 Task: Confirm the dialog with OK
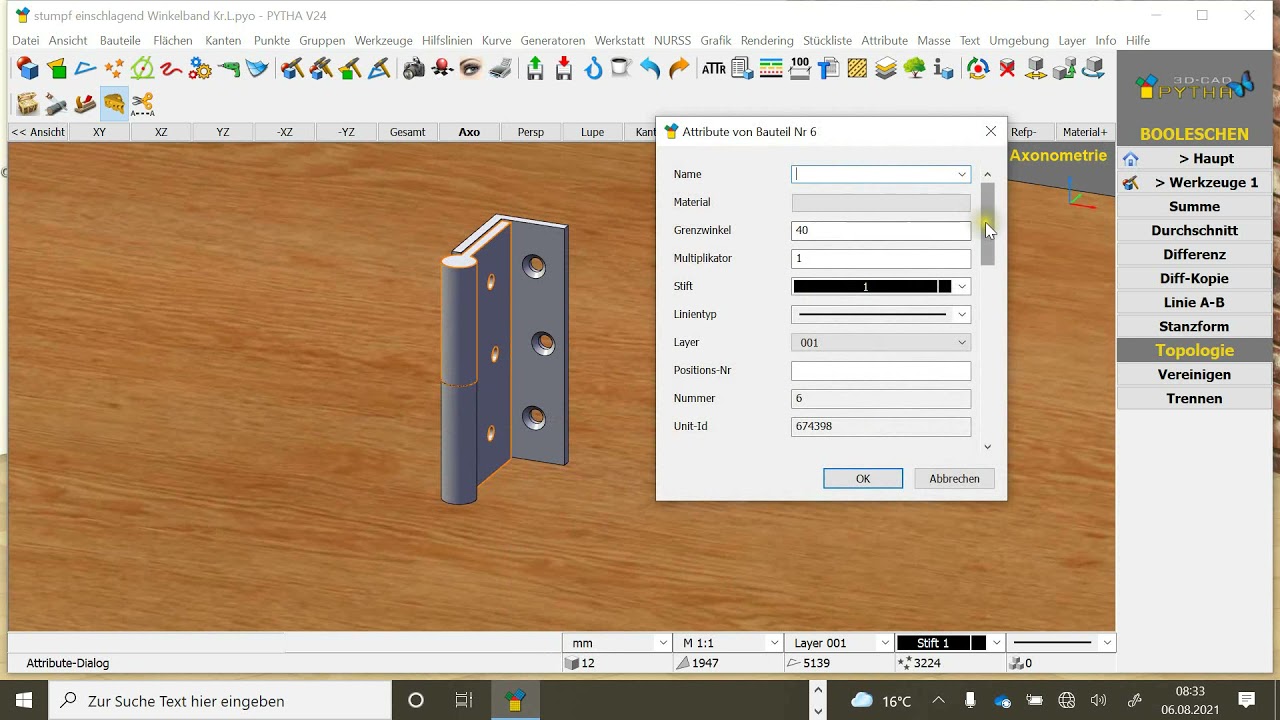click(x=863, y=478)
